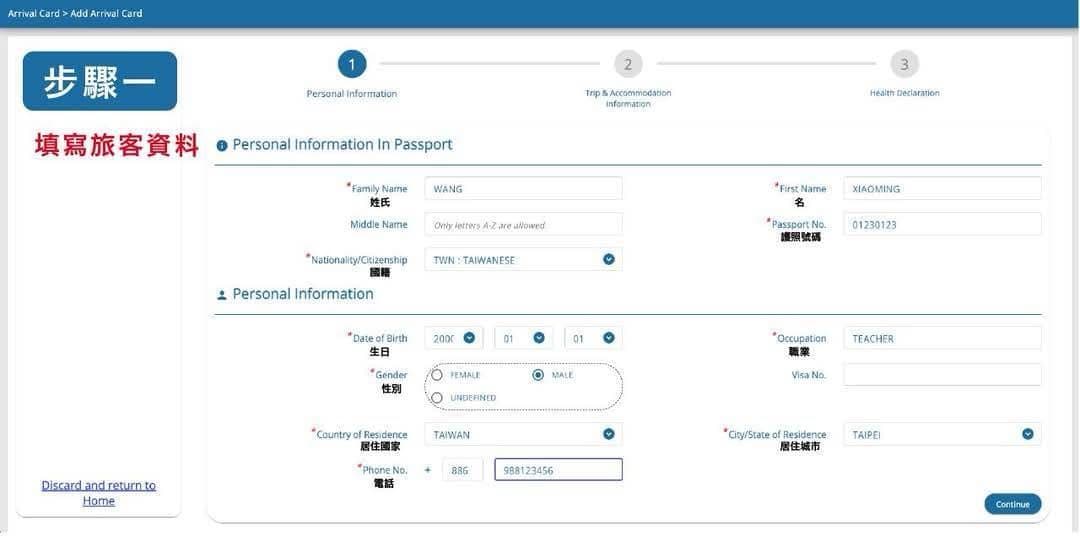
Task: Click the Arrival Card breadcrumb
Action: point(34,13)
